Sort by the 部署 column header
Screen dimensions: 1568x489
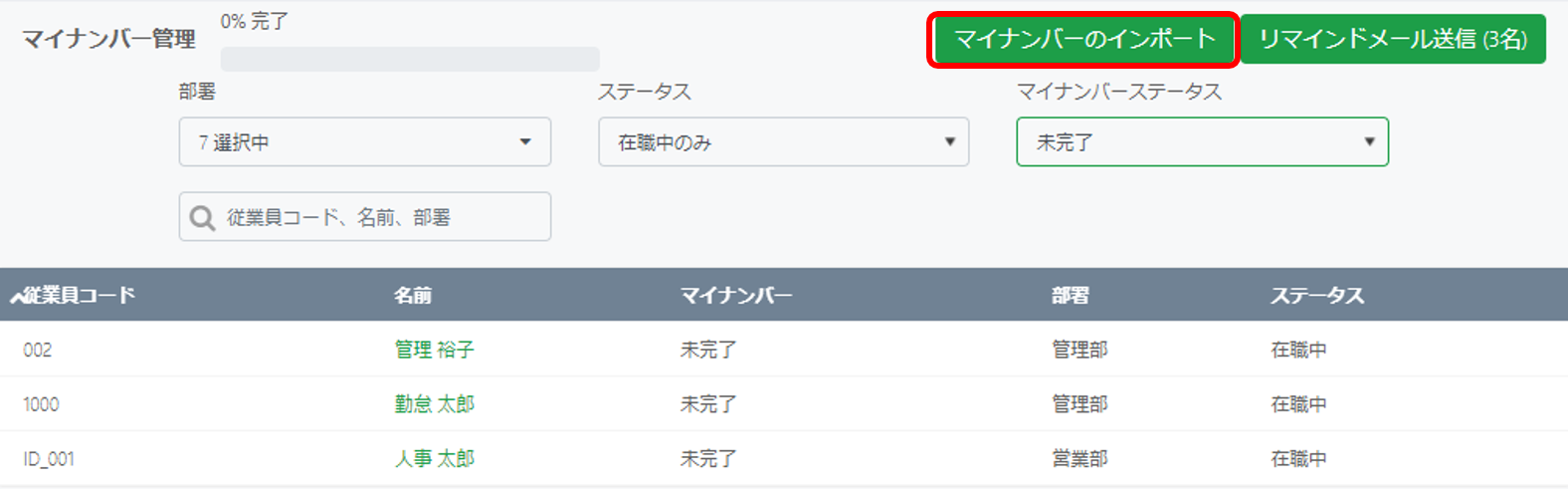pyautogui.click(x=1071, y=296)
